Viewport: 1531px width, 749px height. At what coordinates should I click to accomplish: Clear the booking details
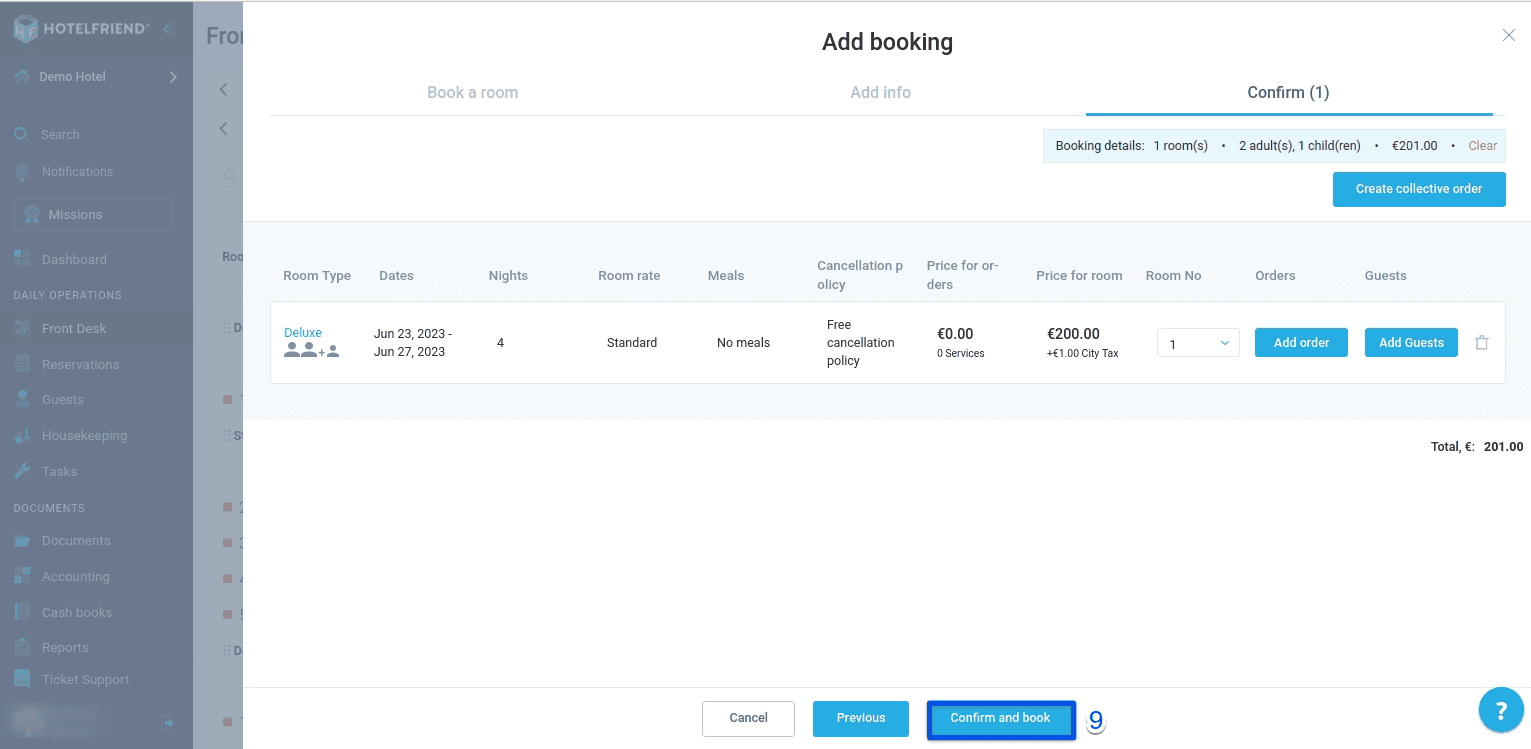pyautogui.click(x=1482, y=145)
